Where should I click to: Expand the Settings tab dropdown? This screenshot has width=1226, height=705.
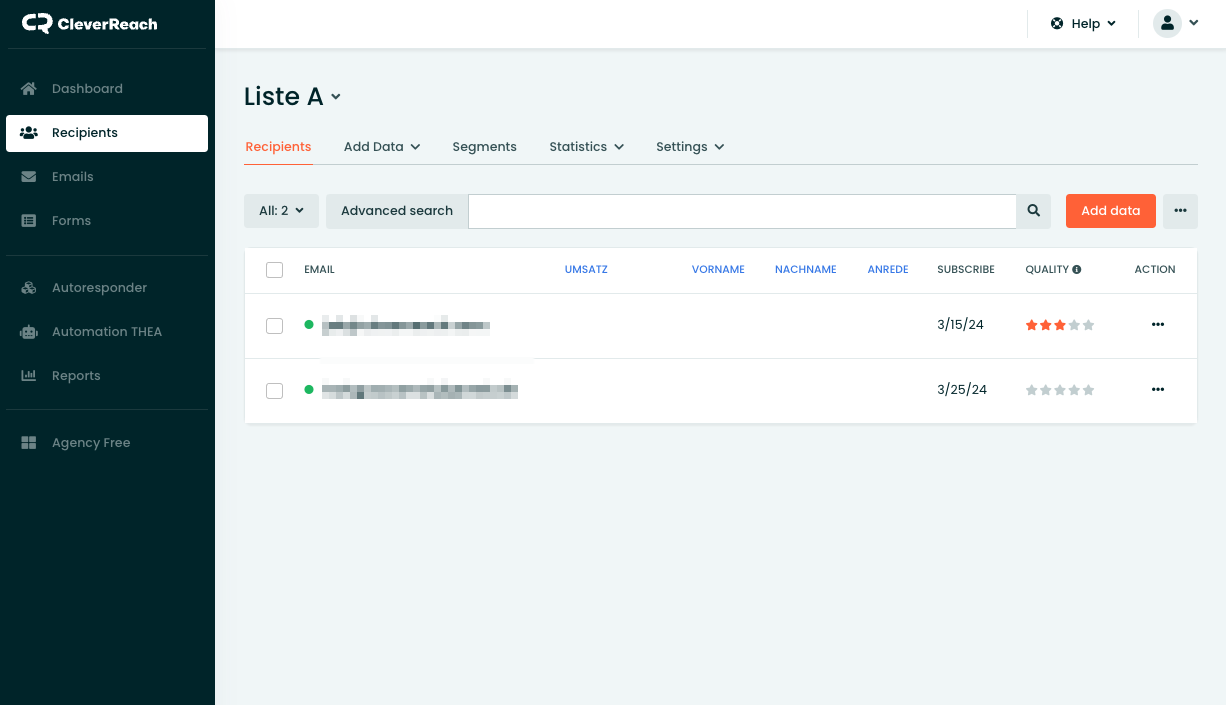[x=689, y=146]
